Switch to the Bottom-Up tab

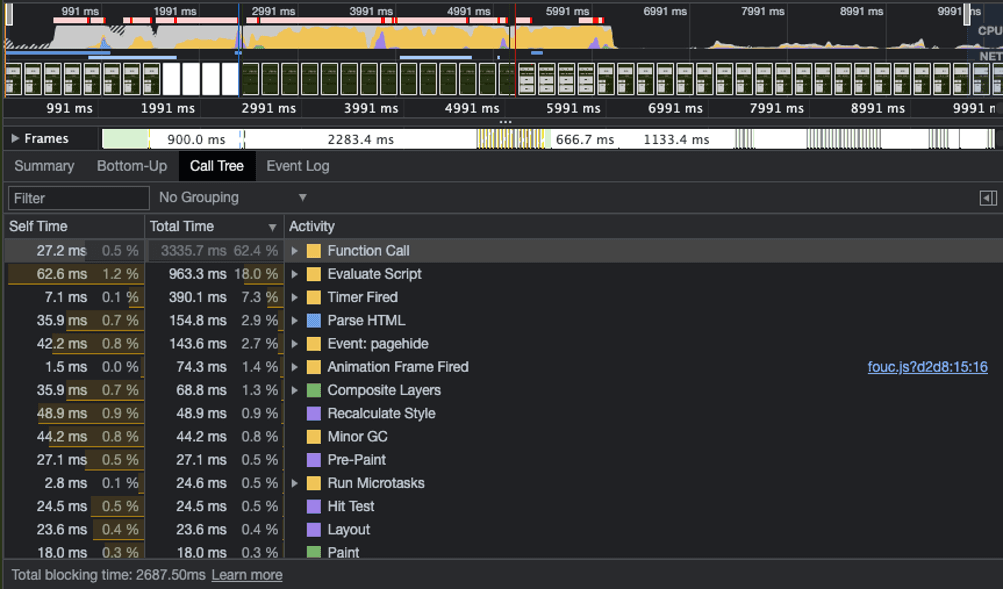coord(132,166)
